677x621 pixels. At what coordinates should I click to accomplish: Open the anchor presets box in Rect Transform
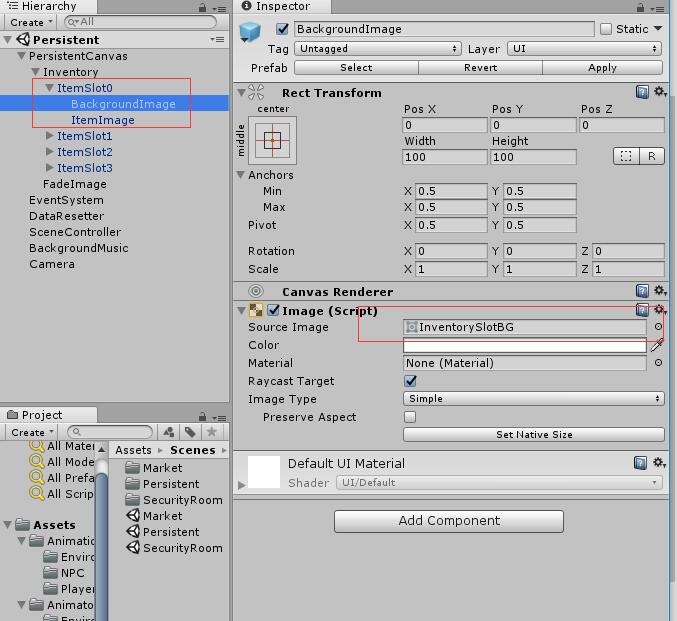272,140
